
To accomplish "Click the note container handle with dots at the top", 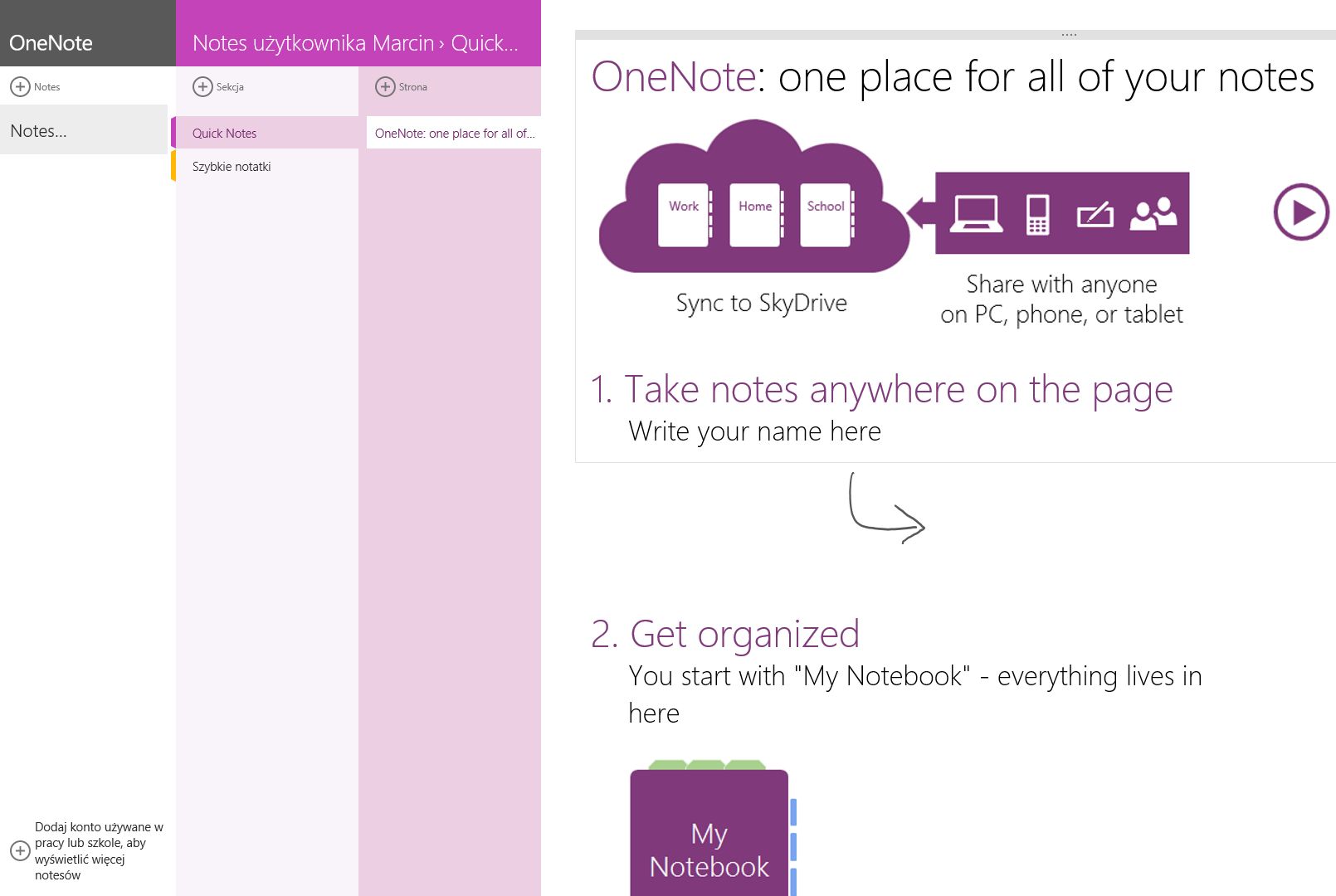I will (x=1069, y=35).
